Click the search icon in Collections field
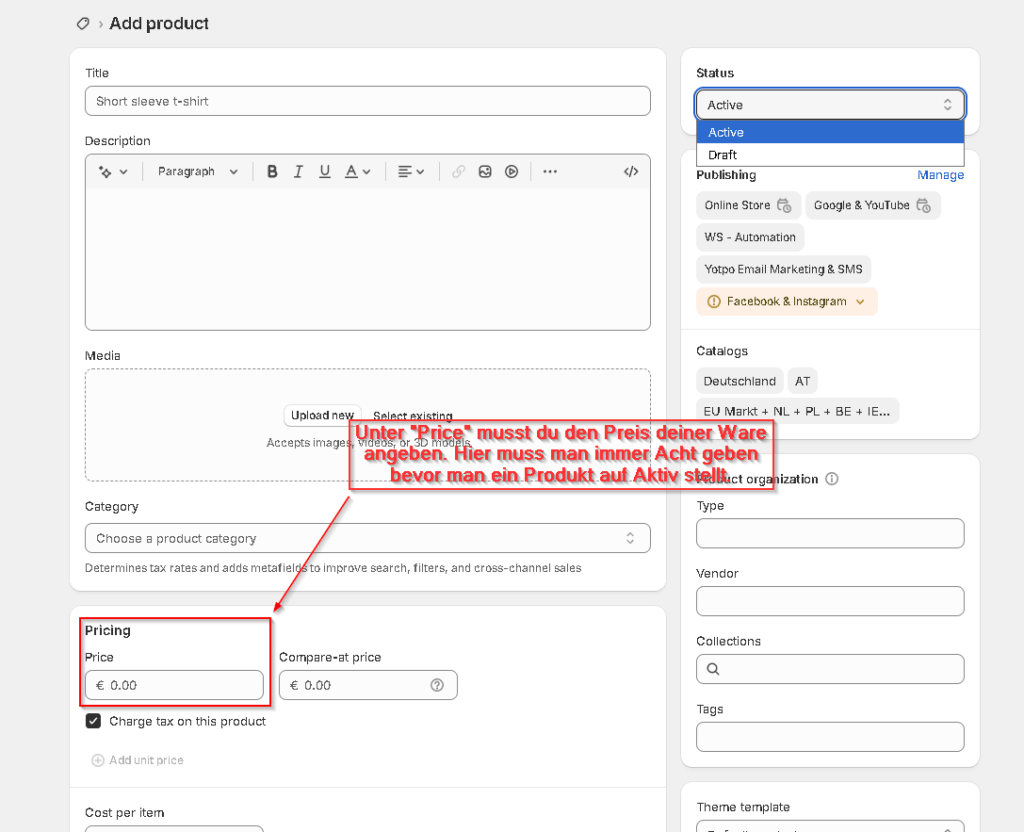 pyautogui.click(x=713, y=669)
